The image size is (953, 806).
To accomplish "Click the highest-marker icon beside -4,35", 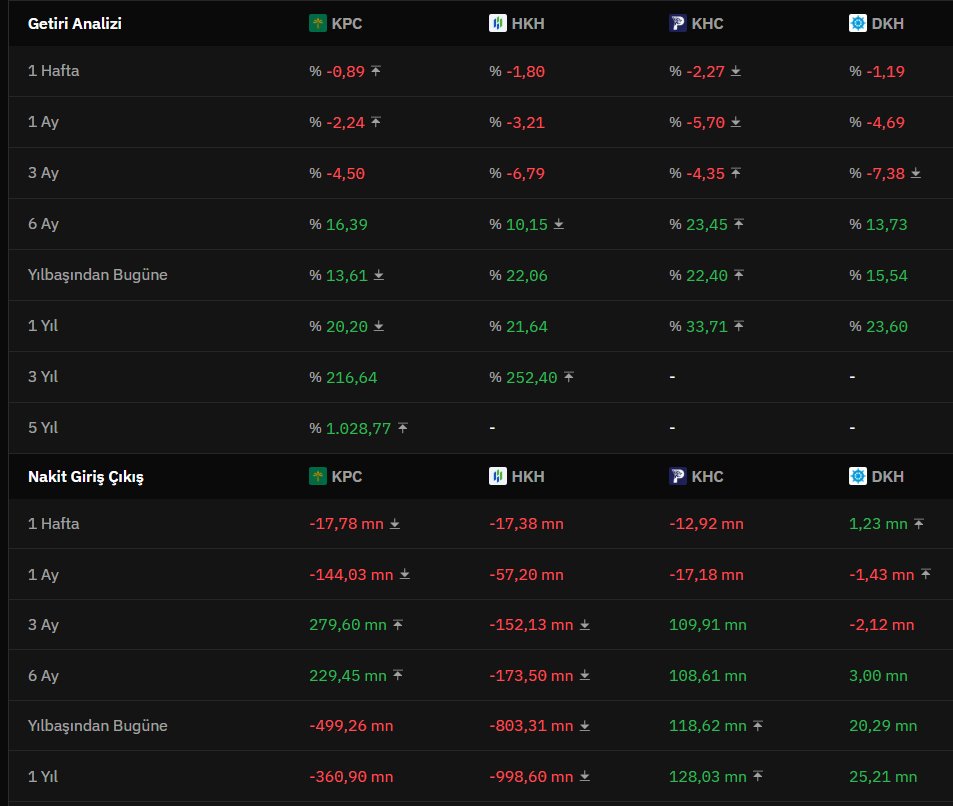I will pos(735,173).
